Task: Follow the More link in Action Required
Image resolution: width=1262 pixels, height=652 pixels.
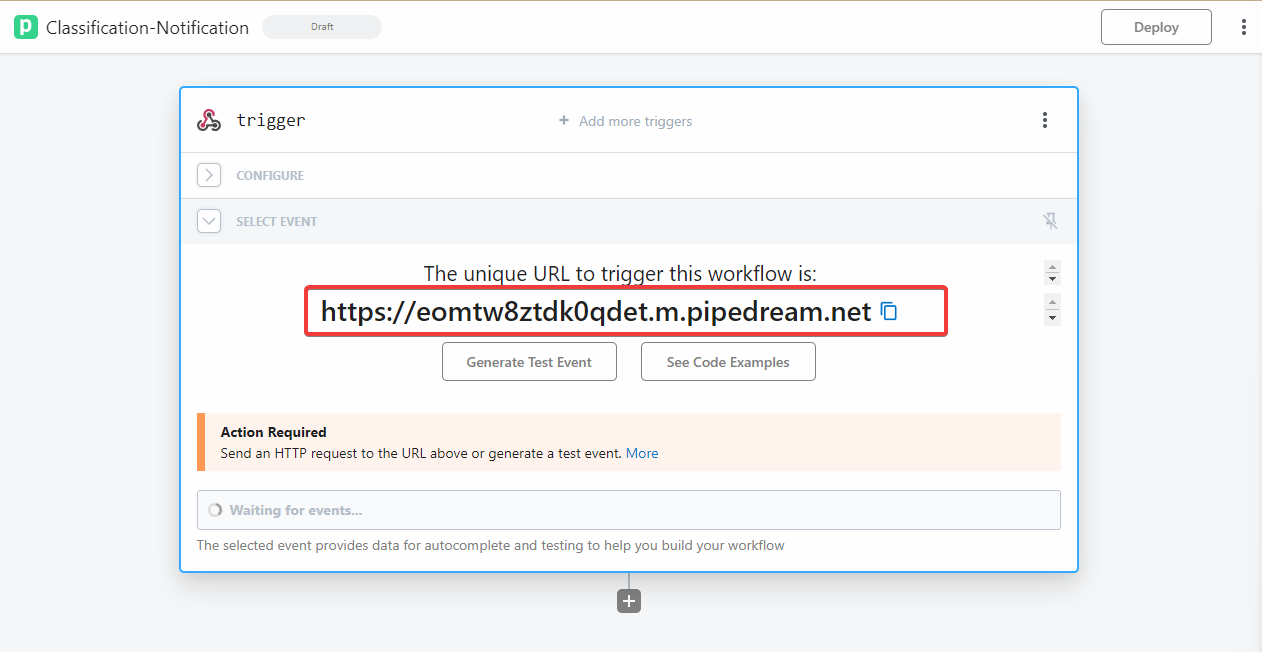Action: (x=642, y=453)
